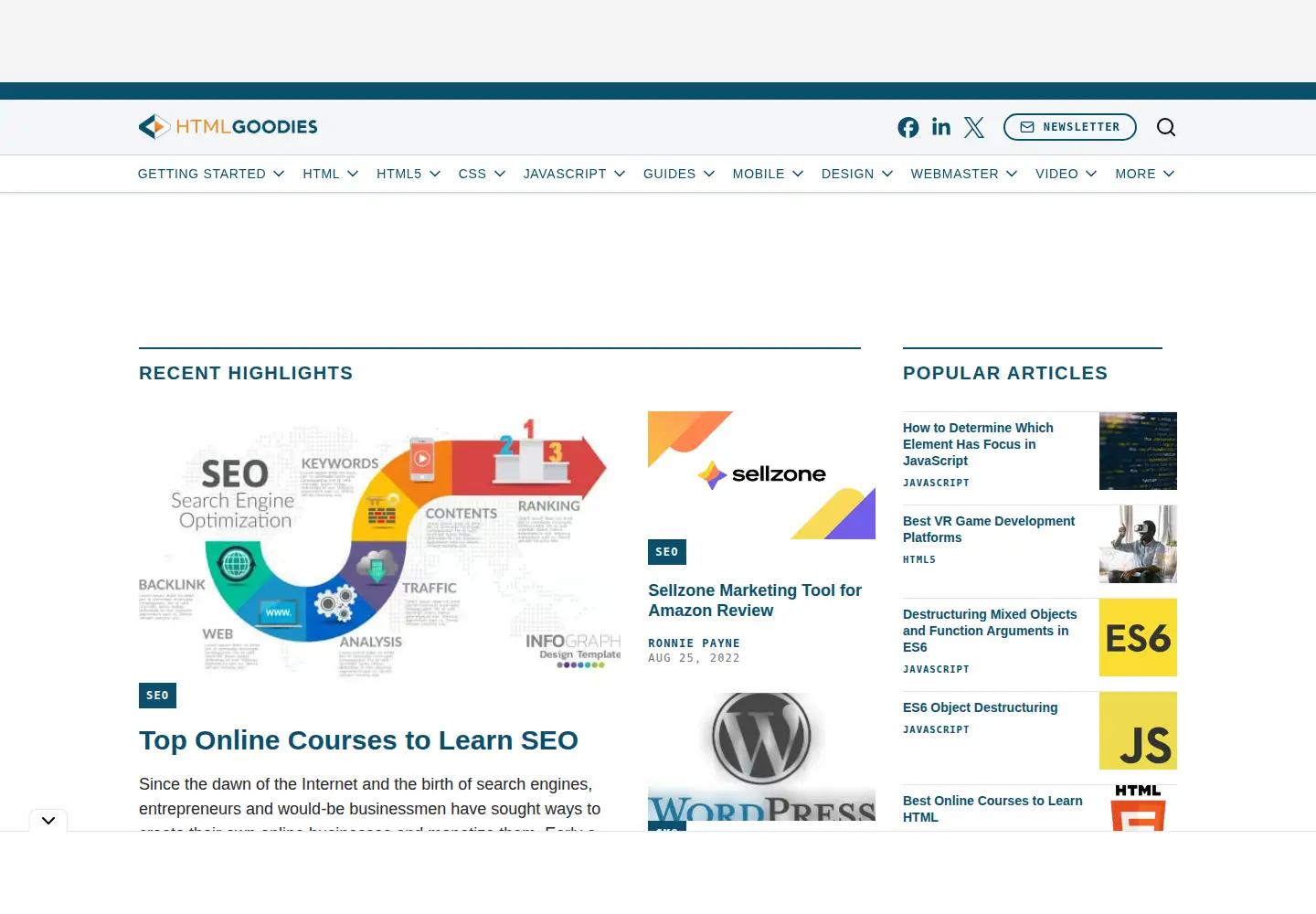Open How to Determine Which Element Has Focus
The width and height of the screenshot is (1316, 914).
click(x=978, y=444)
